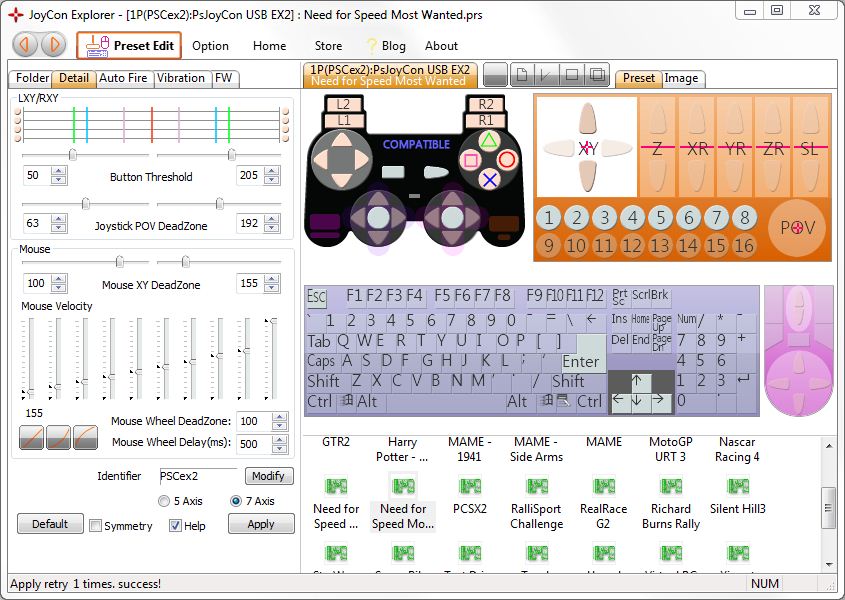
Task: Select the triangle button on the gamepad
Action: click(x=488, y=141)
